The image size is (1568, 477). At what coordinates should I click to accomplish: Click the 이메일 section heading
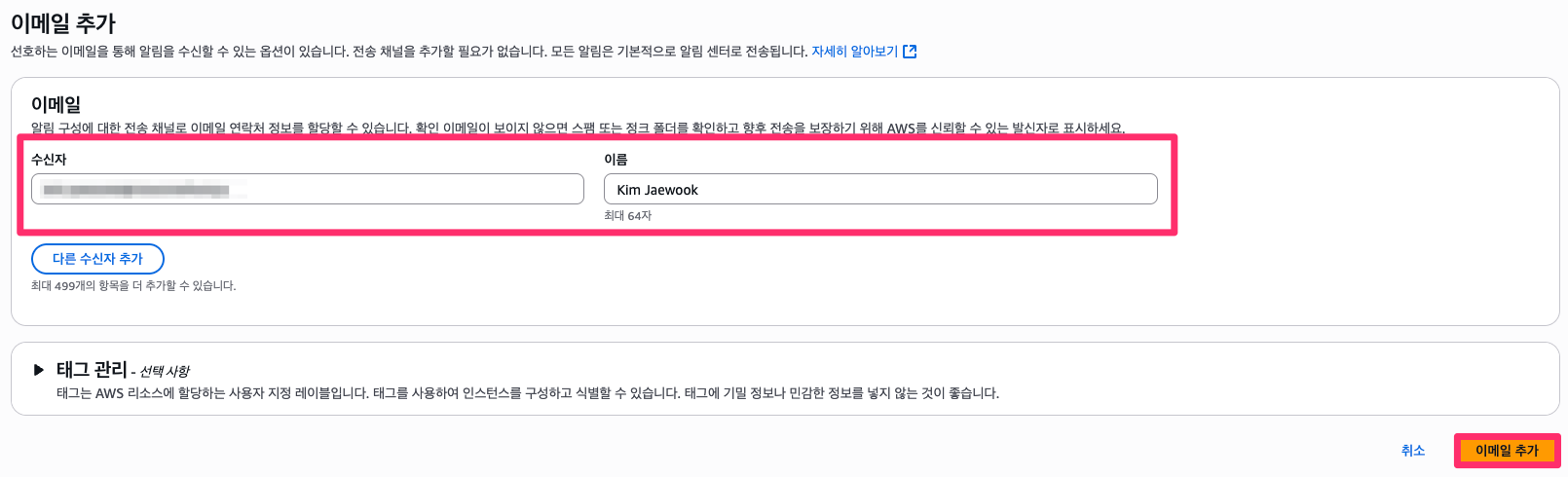tap(56, 104)
